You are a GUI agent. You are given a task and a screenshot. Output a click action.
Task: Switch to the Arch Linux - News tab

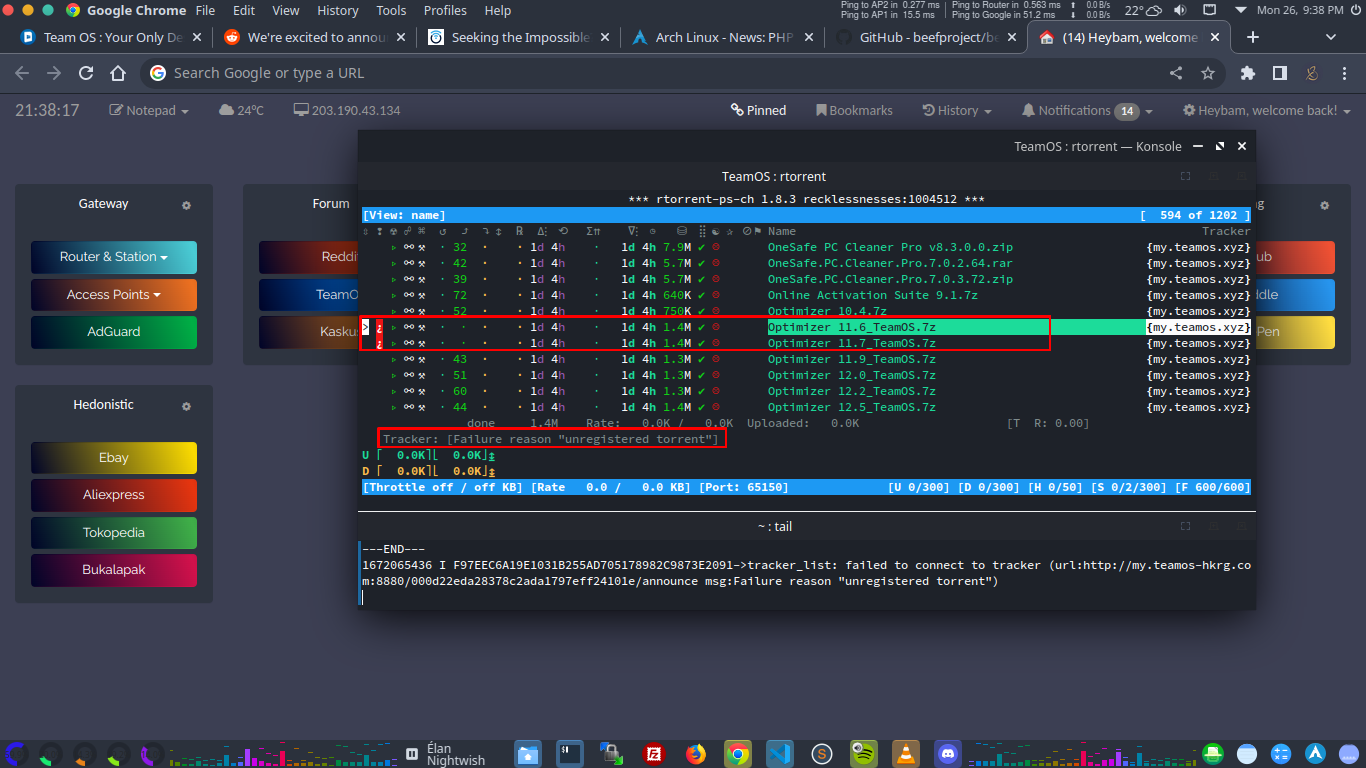721,37
